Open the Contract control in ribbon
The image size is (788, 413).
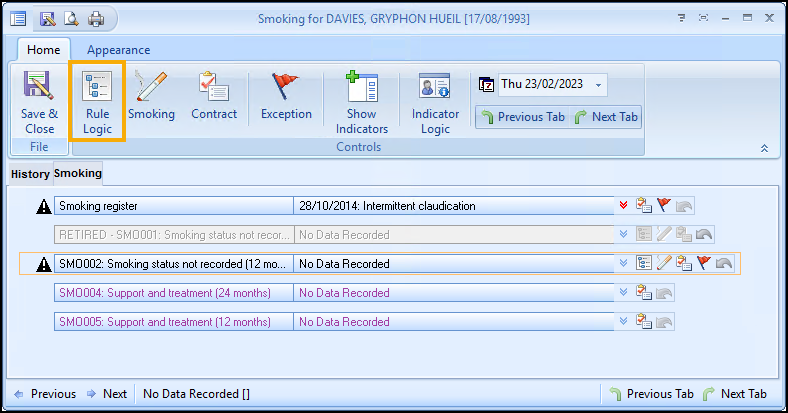[x=214, y=101]
